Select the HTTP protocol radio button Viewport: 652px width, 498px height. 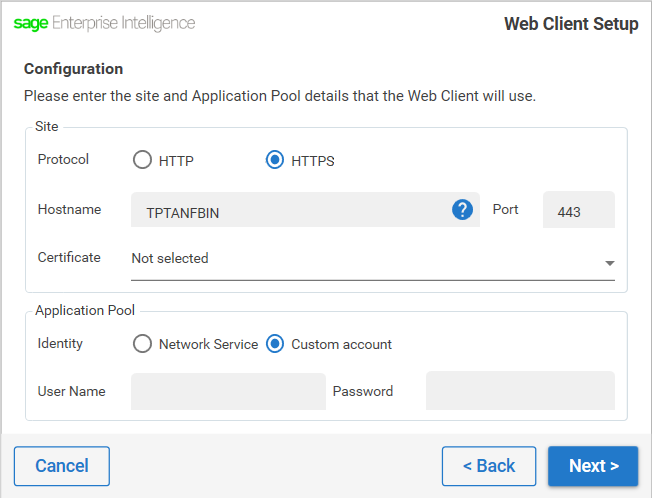(142, 160)
